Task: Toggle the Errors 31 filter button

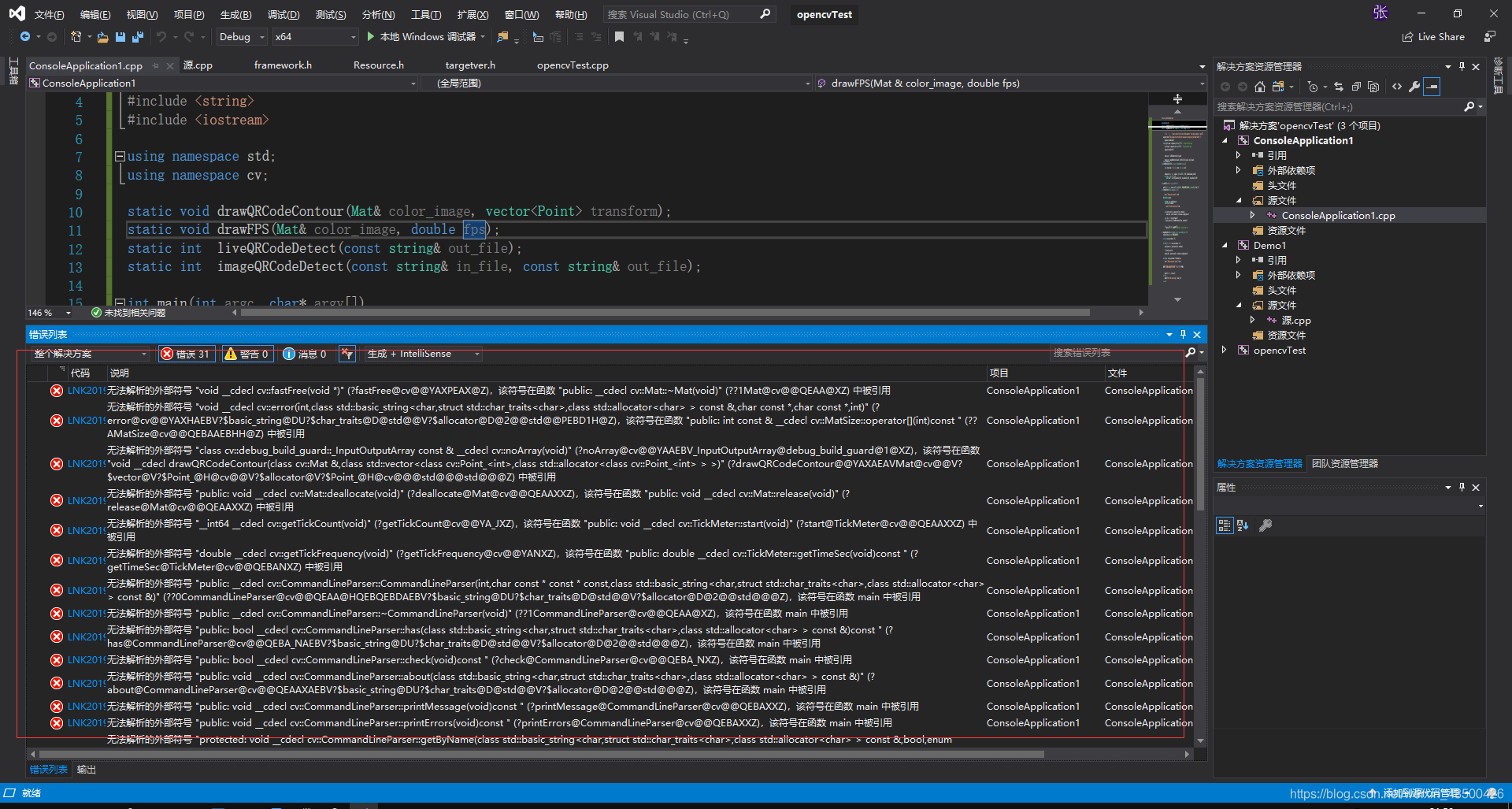Action: point(186,354)
